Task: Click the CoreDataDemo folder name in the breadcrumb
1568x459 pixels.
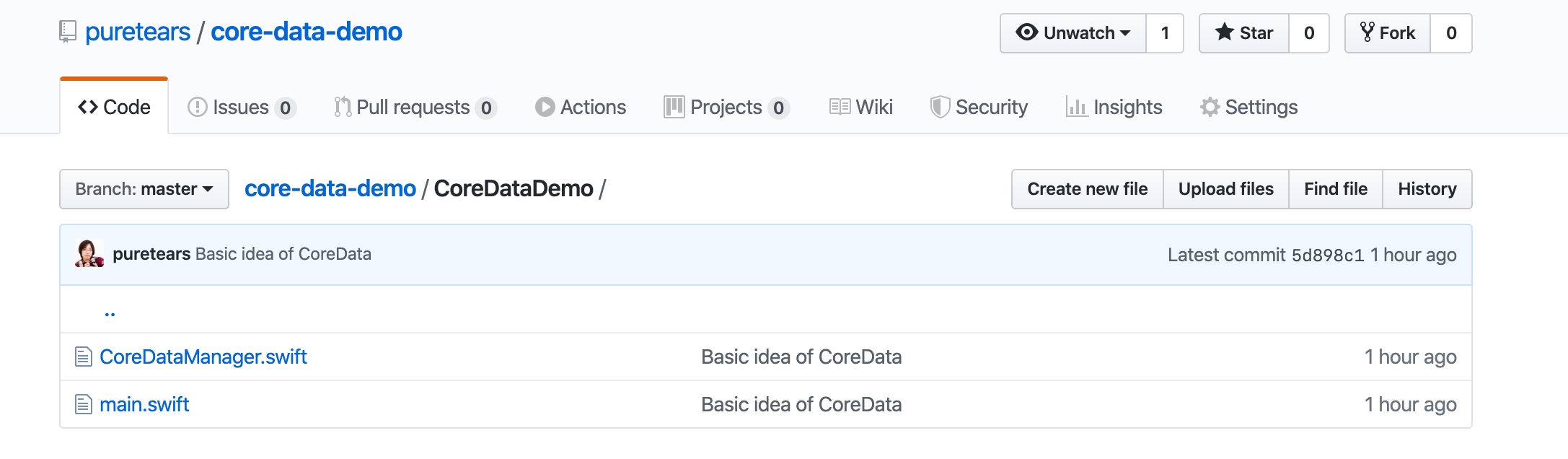Action: tap(514, 188)
